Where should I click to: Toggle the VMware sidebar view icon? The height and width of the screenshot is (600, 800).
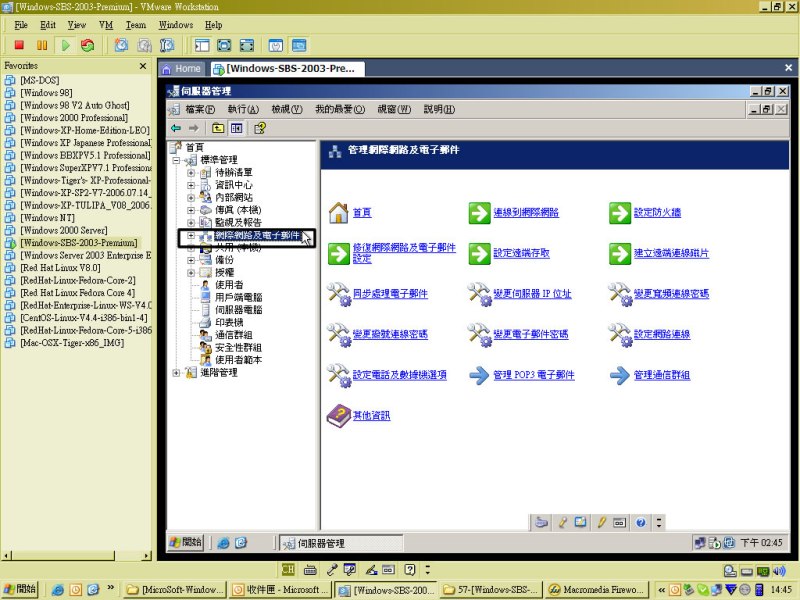[x=202, y=45]
